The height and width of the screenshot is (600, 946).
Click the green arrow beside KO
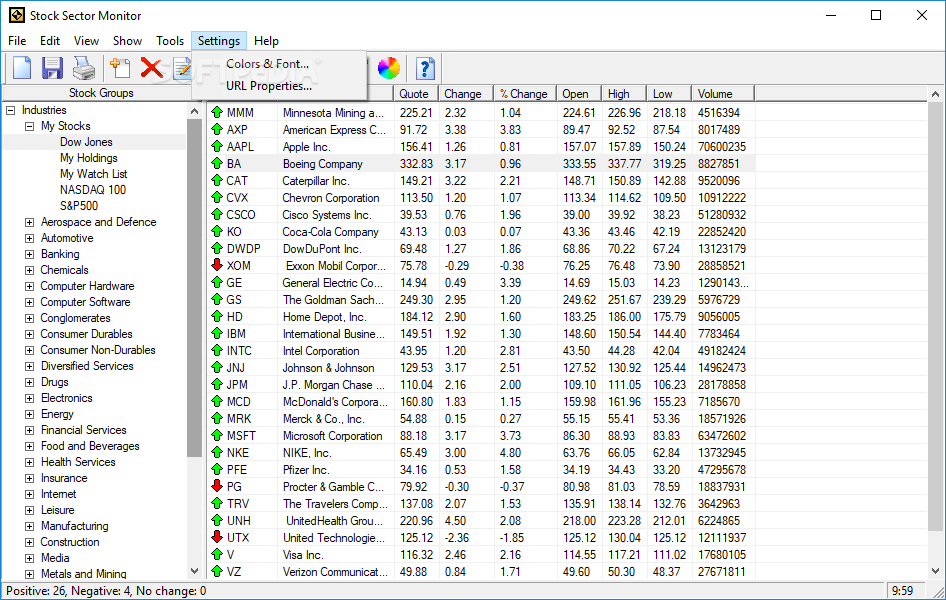(217, 232)
